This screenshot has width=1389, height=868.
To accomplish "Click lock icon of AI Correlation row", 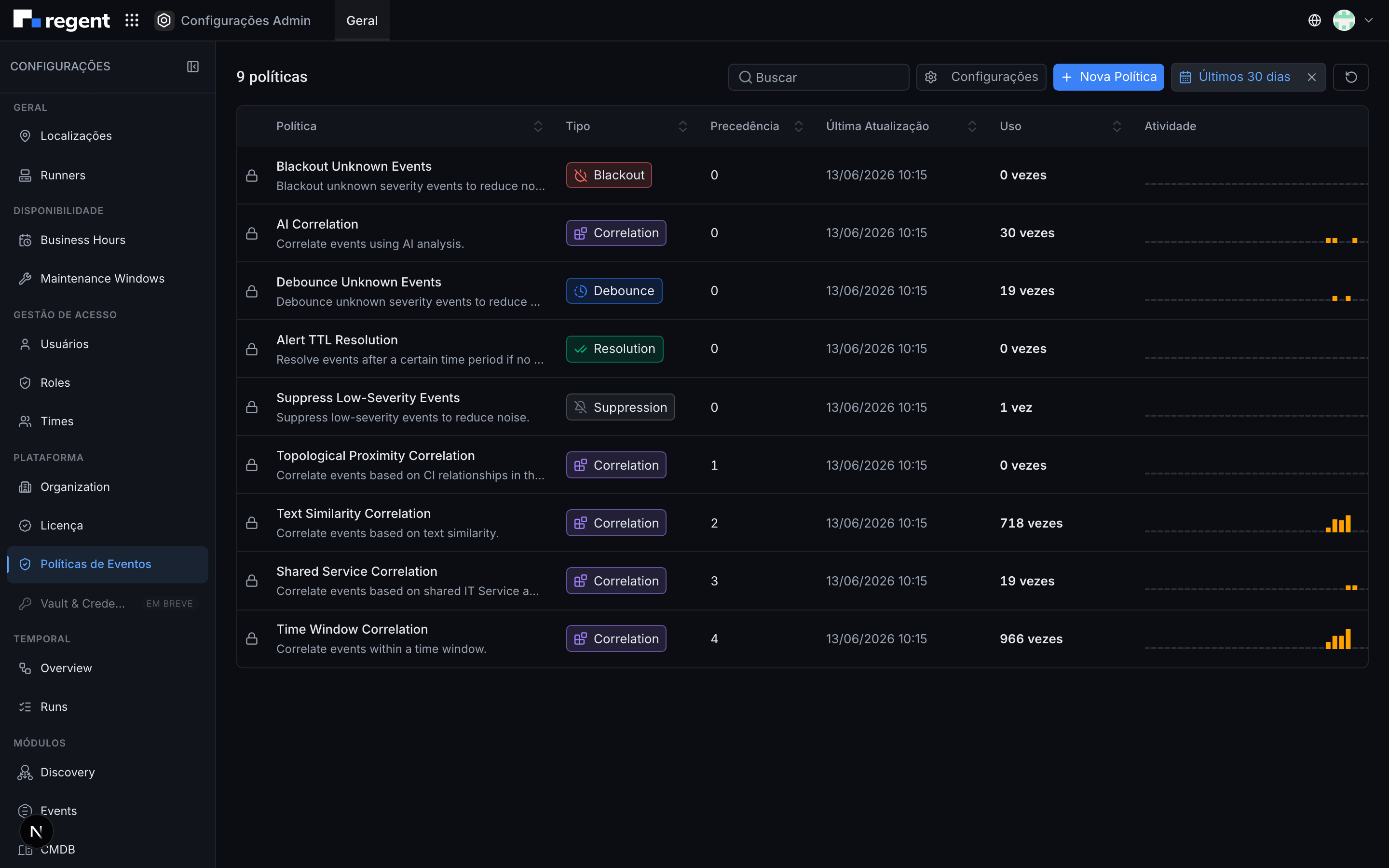I will click(251, 234).
